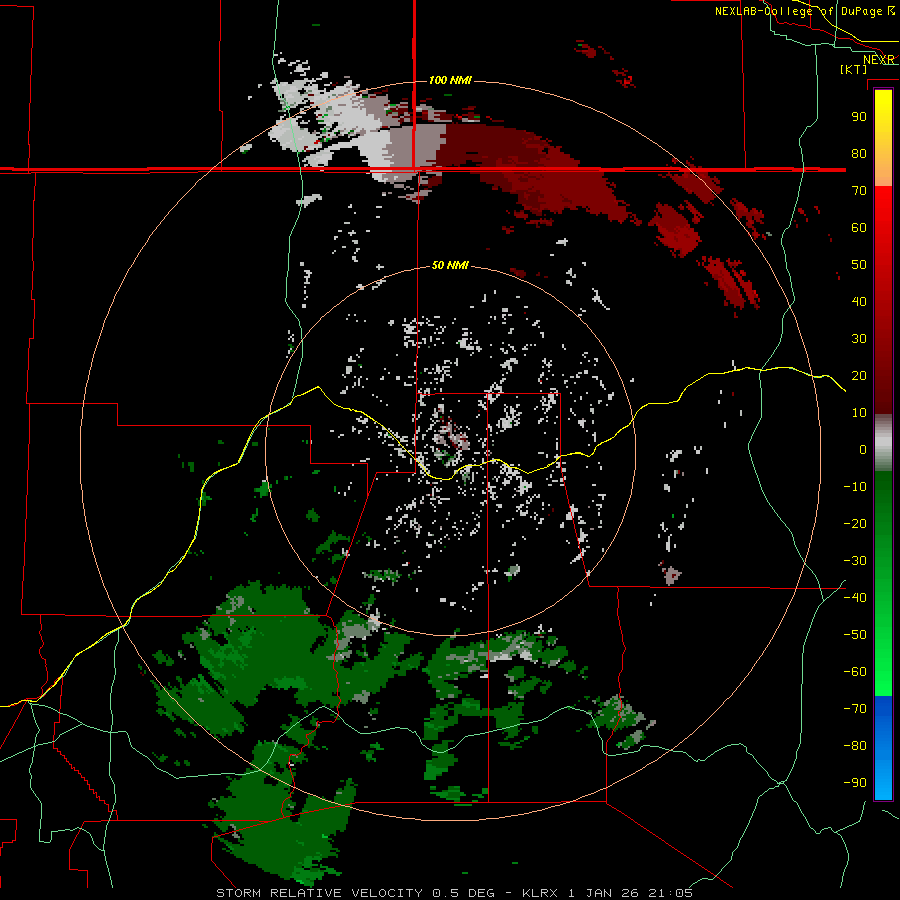Click the '-20' value on velocity scale
Image resolution: width=900 pixels, height=900 pixels.
(855, 524)
